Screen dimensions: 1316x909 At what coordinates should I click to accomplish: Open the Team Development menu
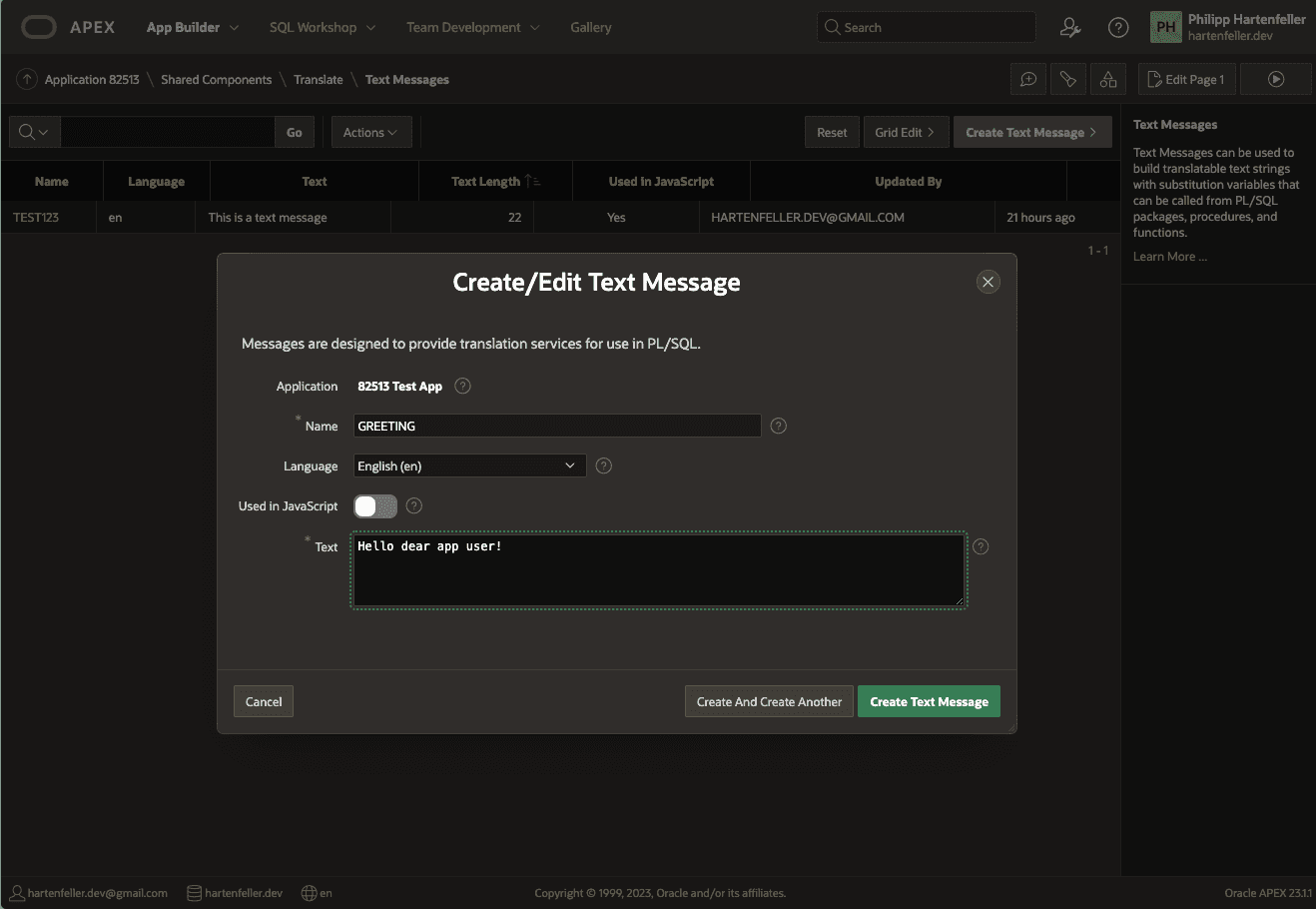pyautogui.click(x=472, y=27)
